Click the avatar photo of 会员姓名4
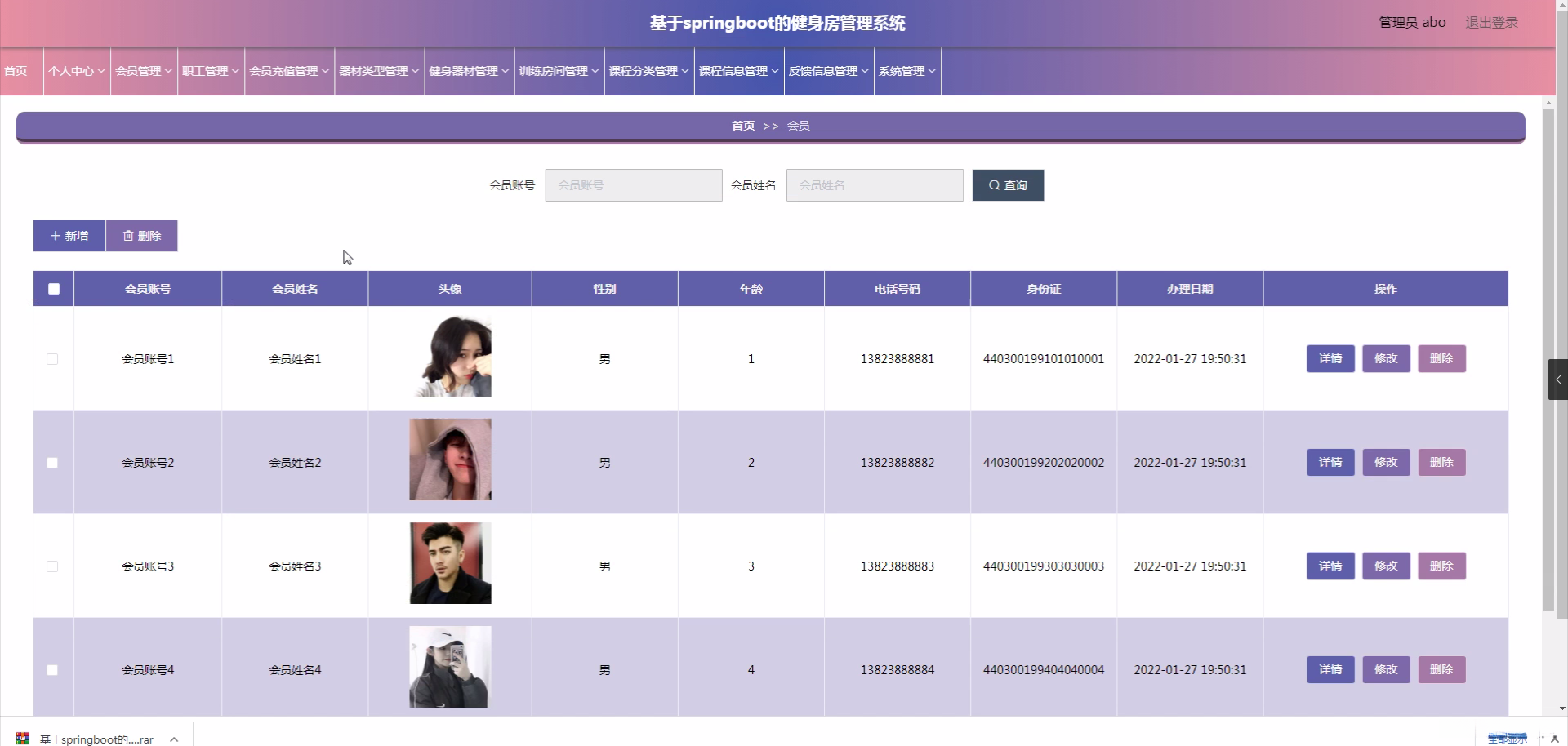This screenshot has width=1568, height=746. (x=450, y=667)
